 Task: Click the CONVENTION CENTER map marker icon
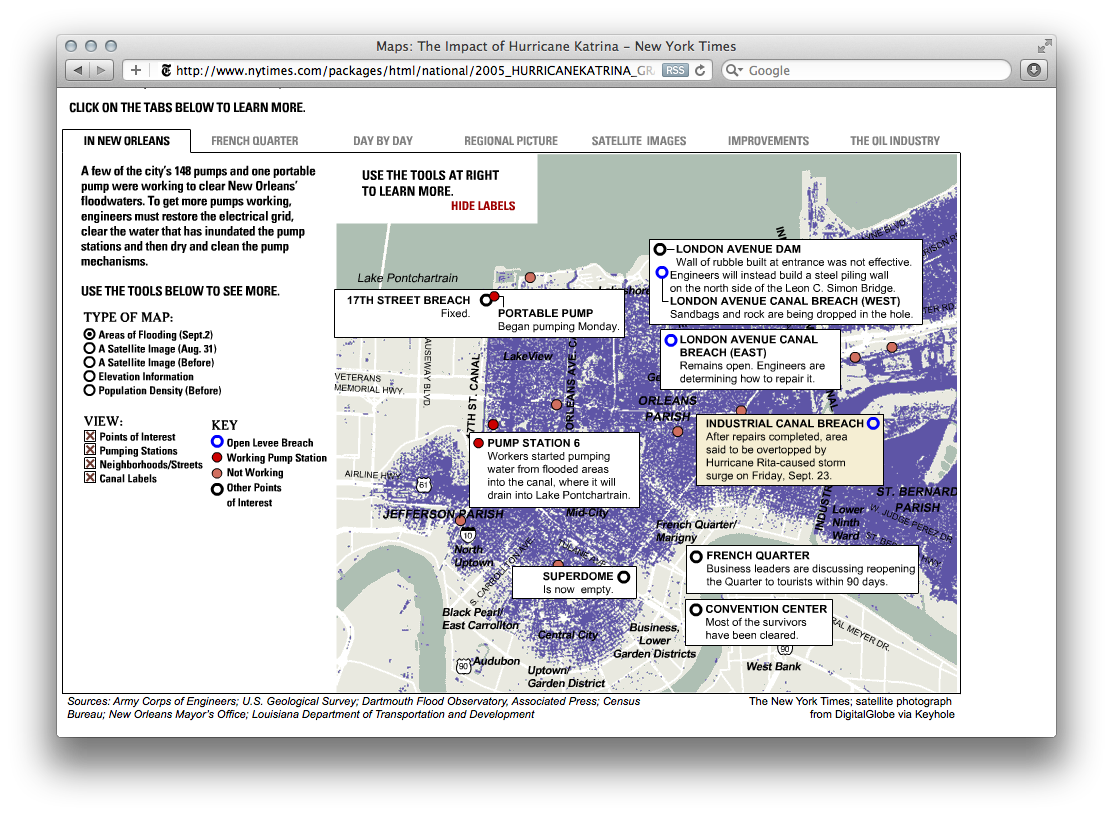tap(697, 609)
